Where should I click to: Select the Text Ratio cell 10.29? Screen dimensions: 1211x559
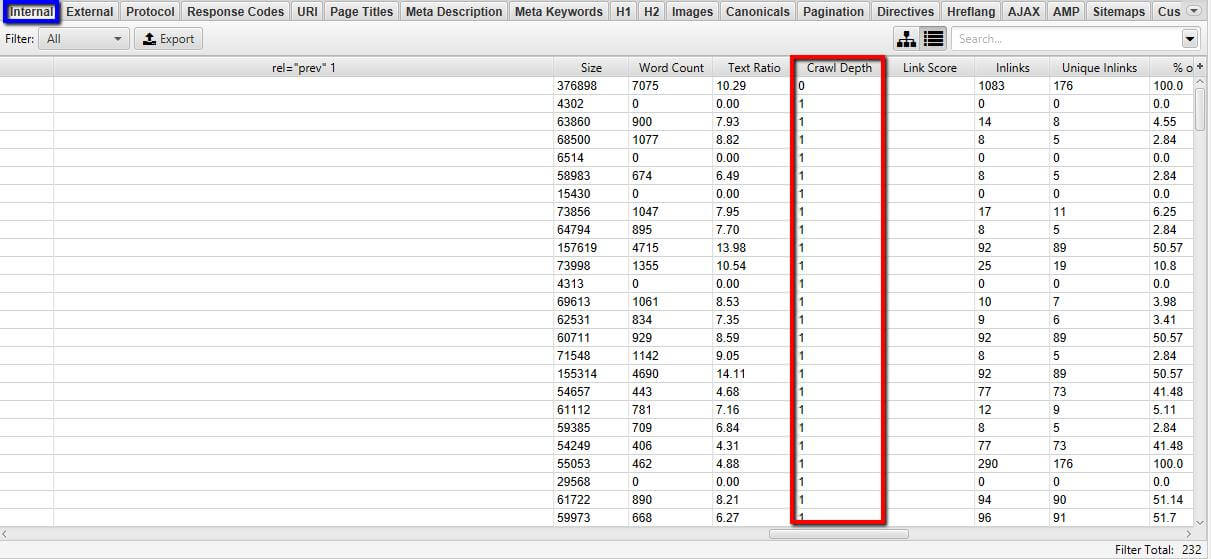pyautogui.click(x=754, y=86)
